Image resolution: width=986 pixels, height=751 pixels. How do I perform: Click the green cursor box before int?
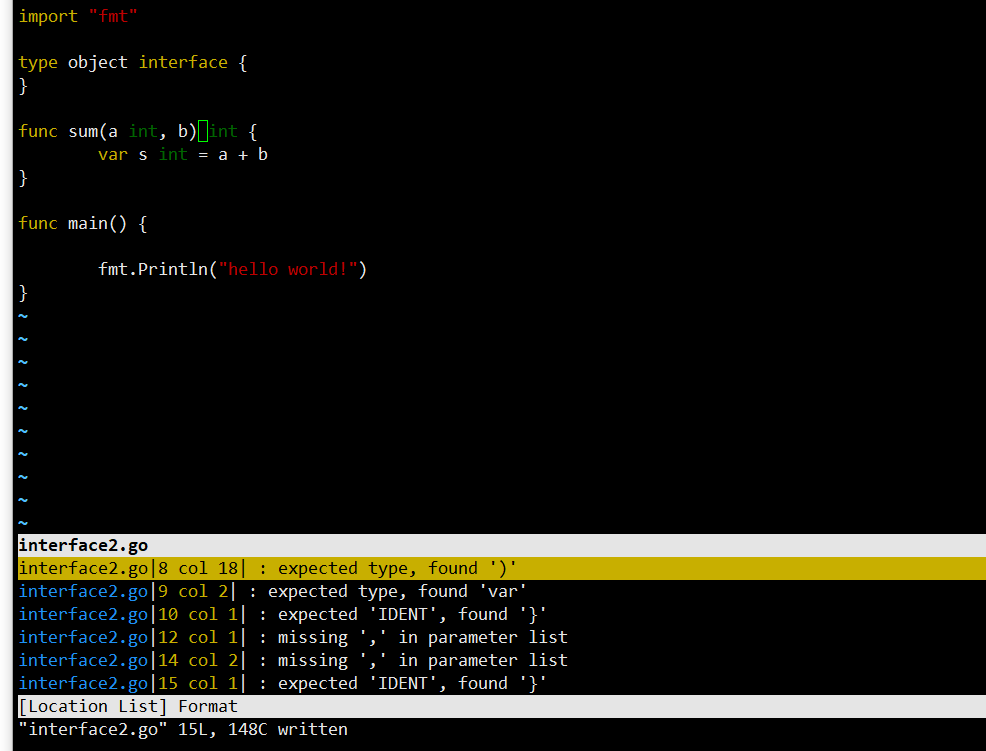pos(202,131)
